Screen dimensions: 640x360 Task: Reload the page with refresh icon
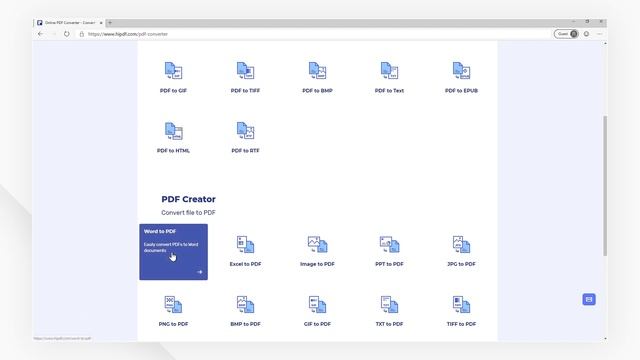click(x=67, y=34)
